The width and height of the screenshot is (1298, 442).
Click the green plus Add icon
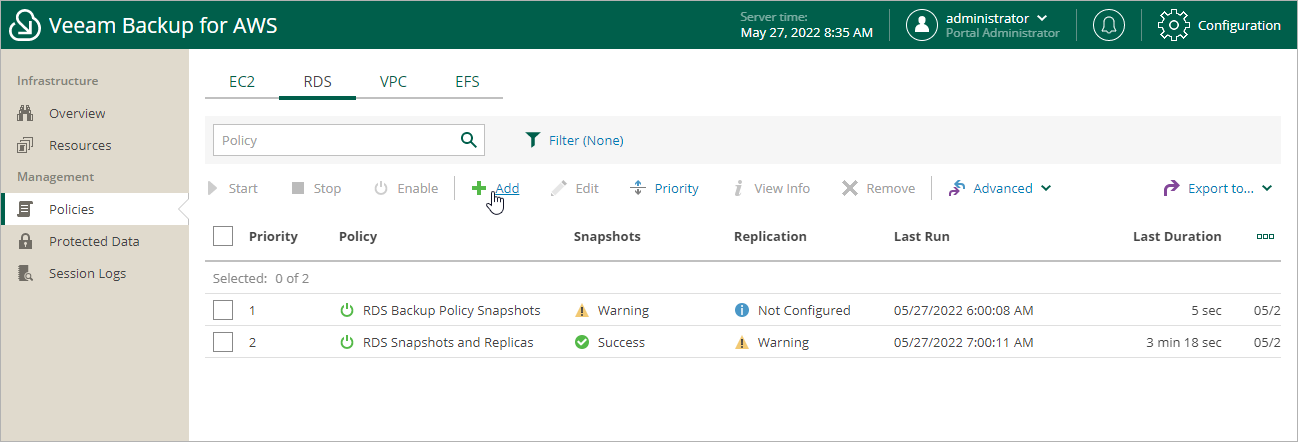pos(479,188)
